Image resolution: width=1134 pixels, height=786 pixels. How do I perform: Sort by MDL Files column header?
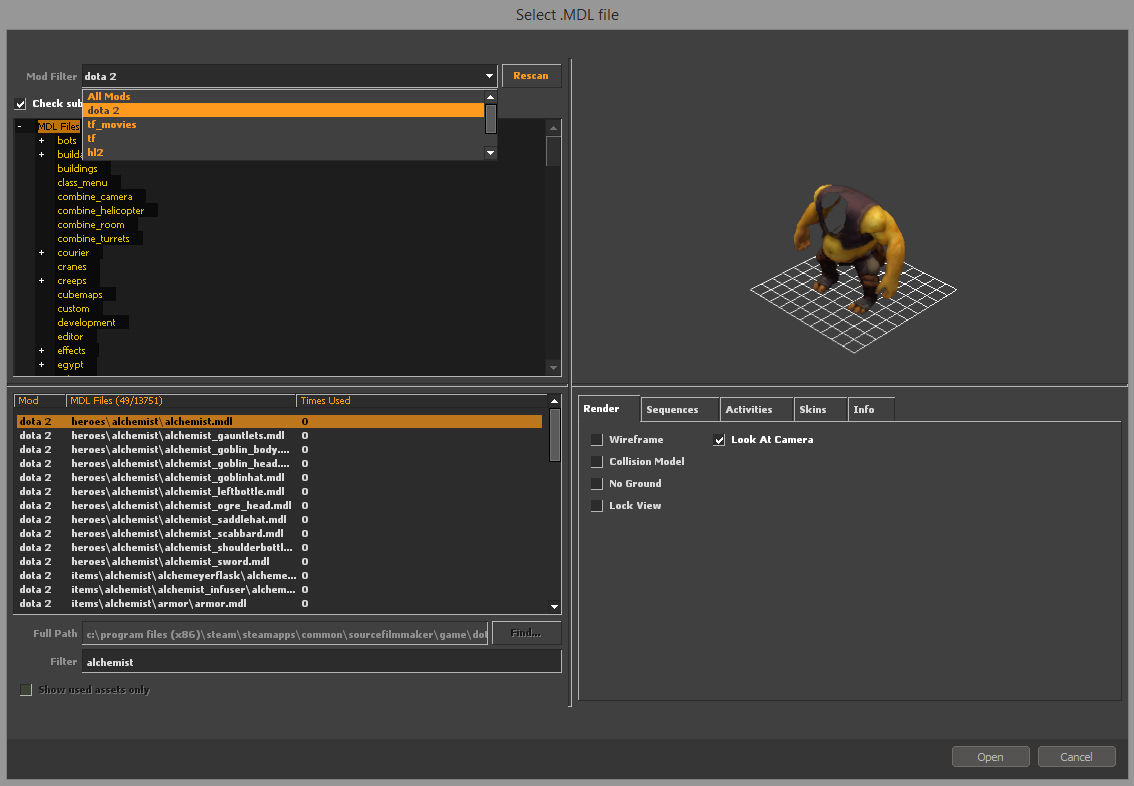click(181, 401)
